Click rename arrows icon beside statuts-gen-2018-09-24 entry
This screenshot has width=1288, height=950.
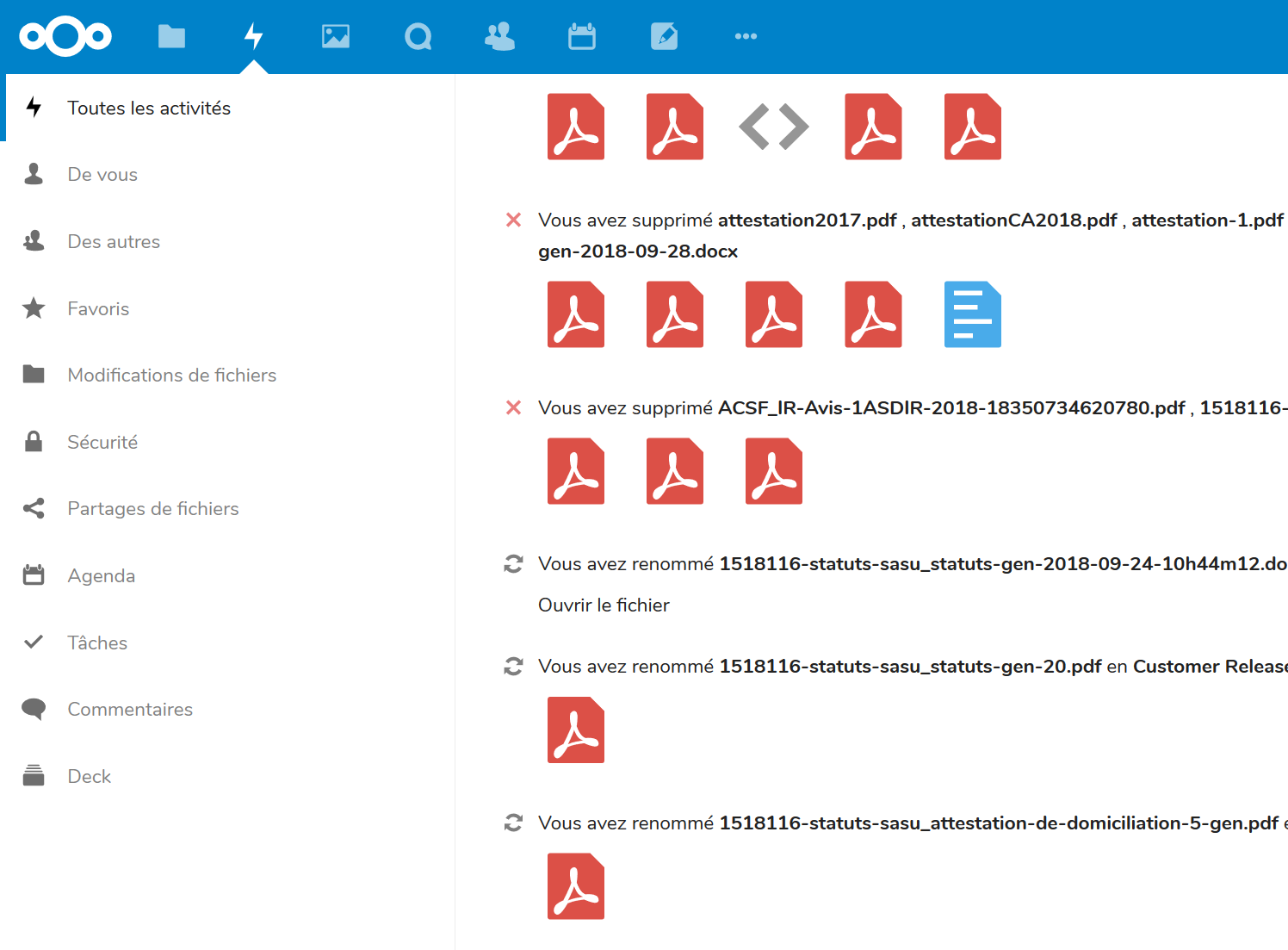coord(513,563)
